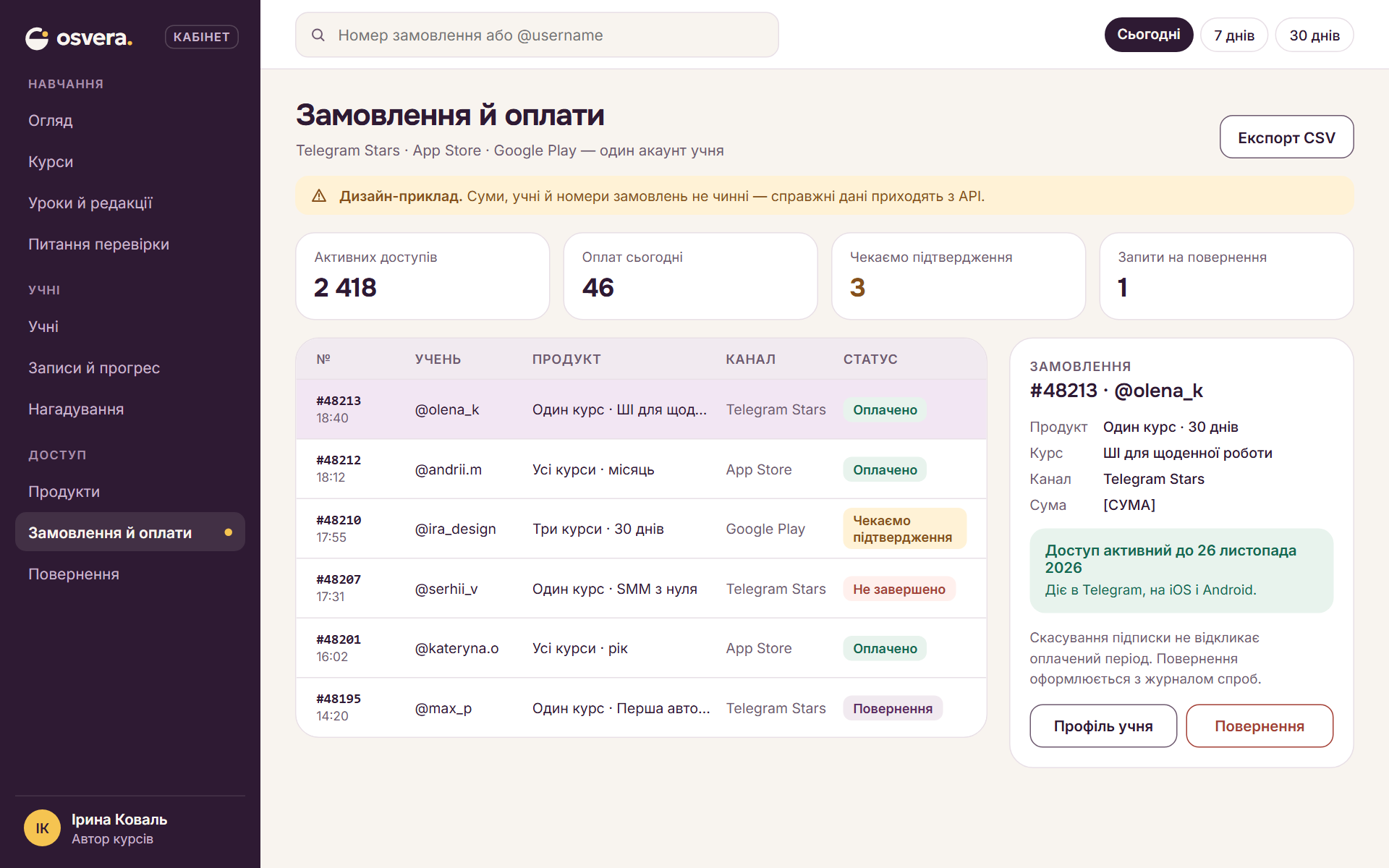Click student @max_p in table

click(443, 708)
